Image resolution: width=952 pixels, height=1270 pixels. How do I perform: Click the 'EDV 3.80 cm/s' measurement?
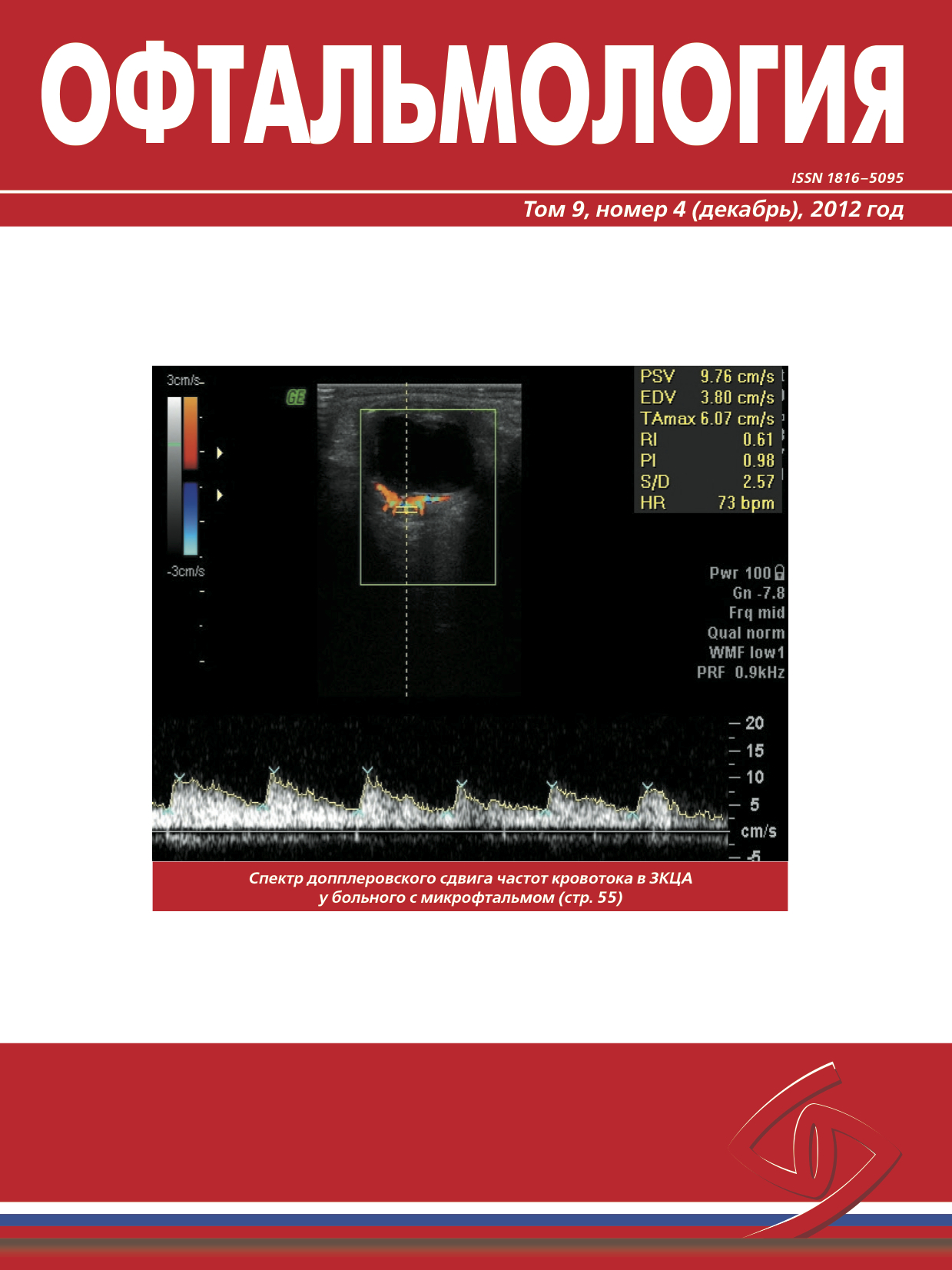[707, 397]
